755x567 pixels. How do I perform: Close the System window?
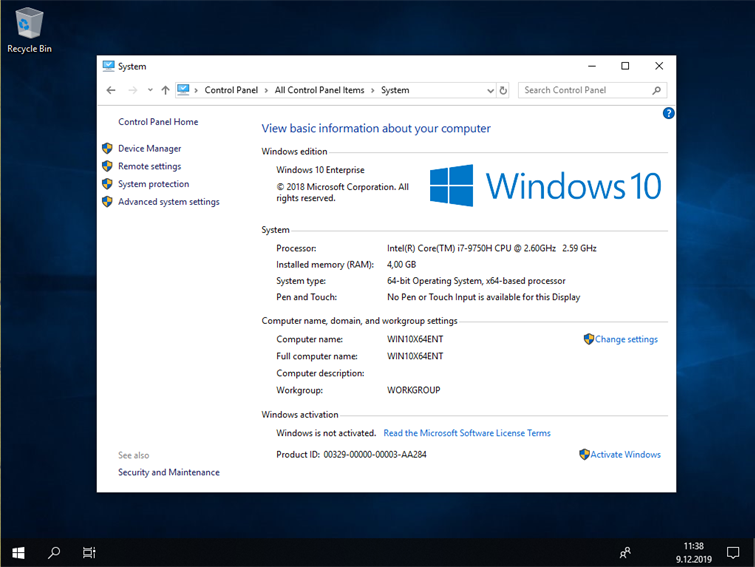[659, 66]
